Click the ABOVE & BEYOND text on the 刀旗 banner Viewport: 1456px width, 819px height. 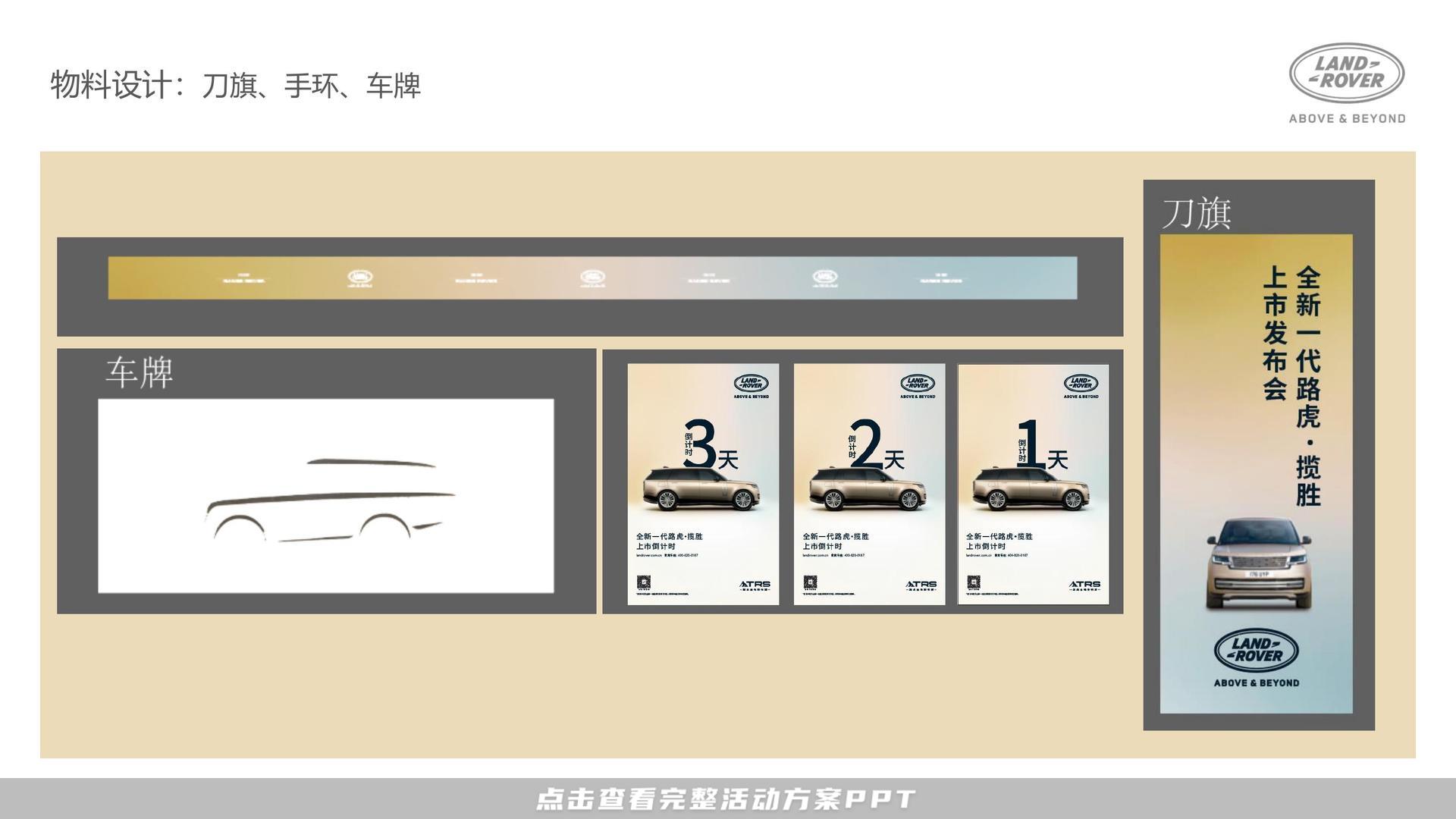(1257, 683)
